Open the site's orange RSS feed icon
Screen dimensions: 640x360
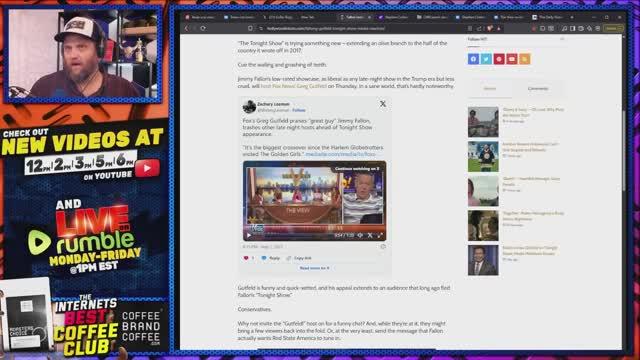coord(525,59)
